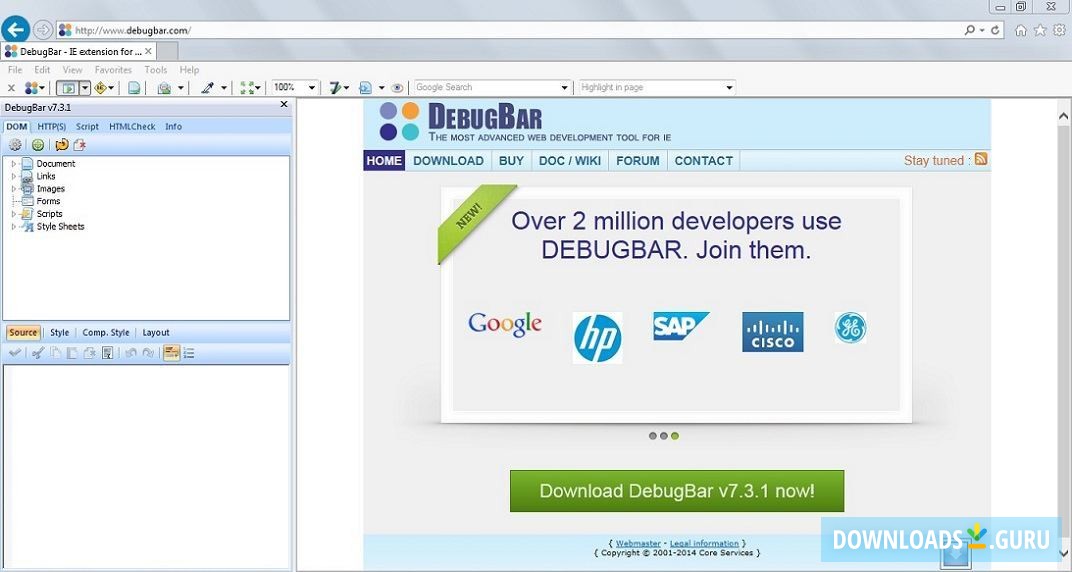Toggle the eye visibility icon in the toolbar
1072x572 pixels.
click(x=397, y=87)
